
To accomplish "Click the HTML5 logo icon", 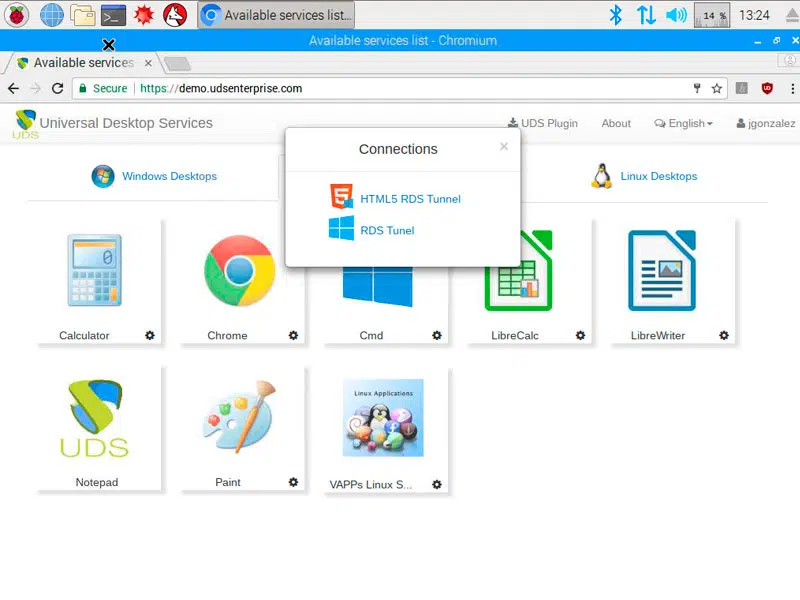I will coord(341,196).
